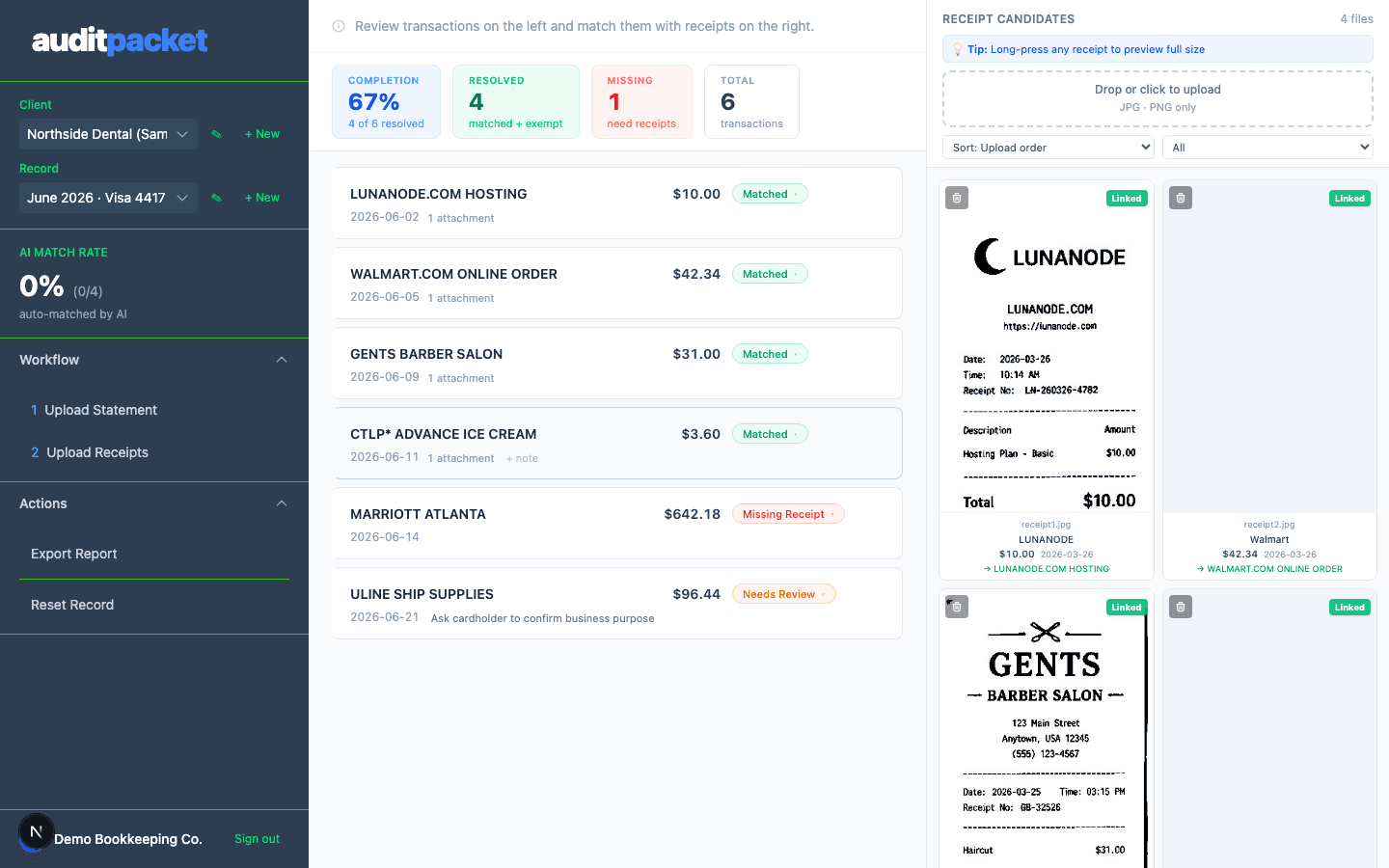Click the info icon beside review instructions
Image resolution: width=1389 pixels, height=868 pixels.
click(x=339, y=26)
